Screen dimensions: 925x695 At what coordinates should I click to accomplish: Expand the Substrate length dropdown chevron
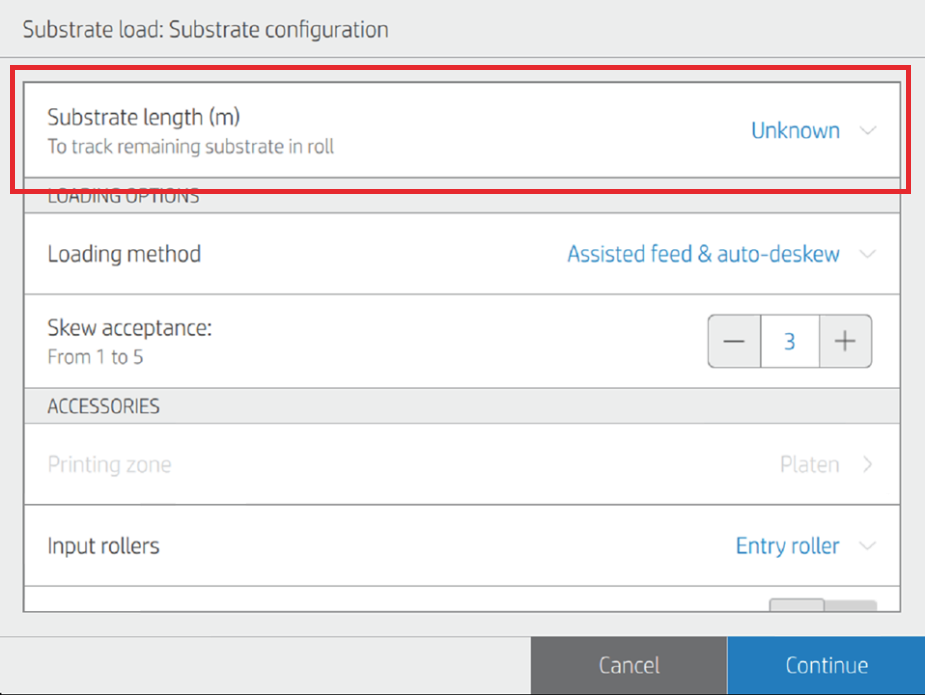pyautogui.click(x=867, y=130)
